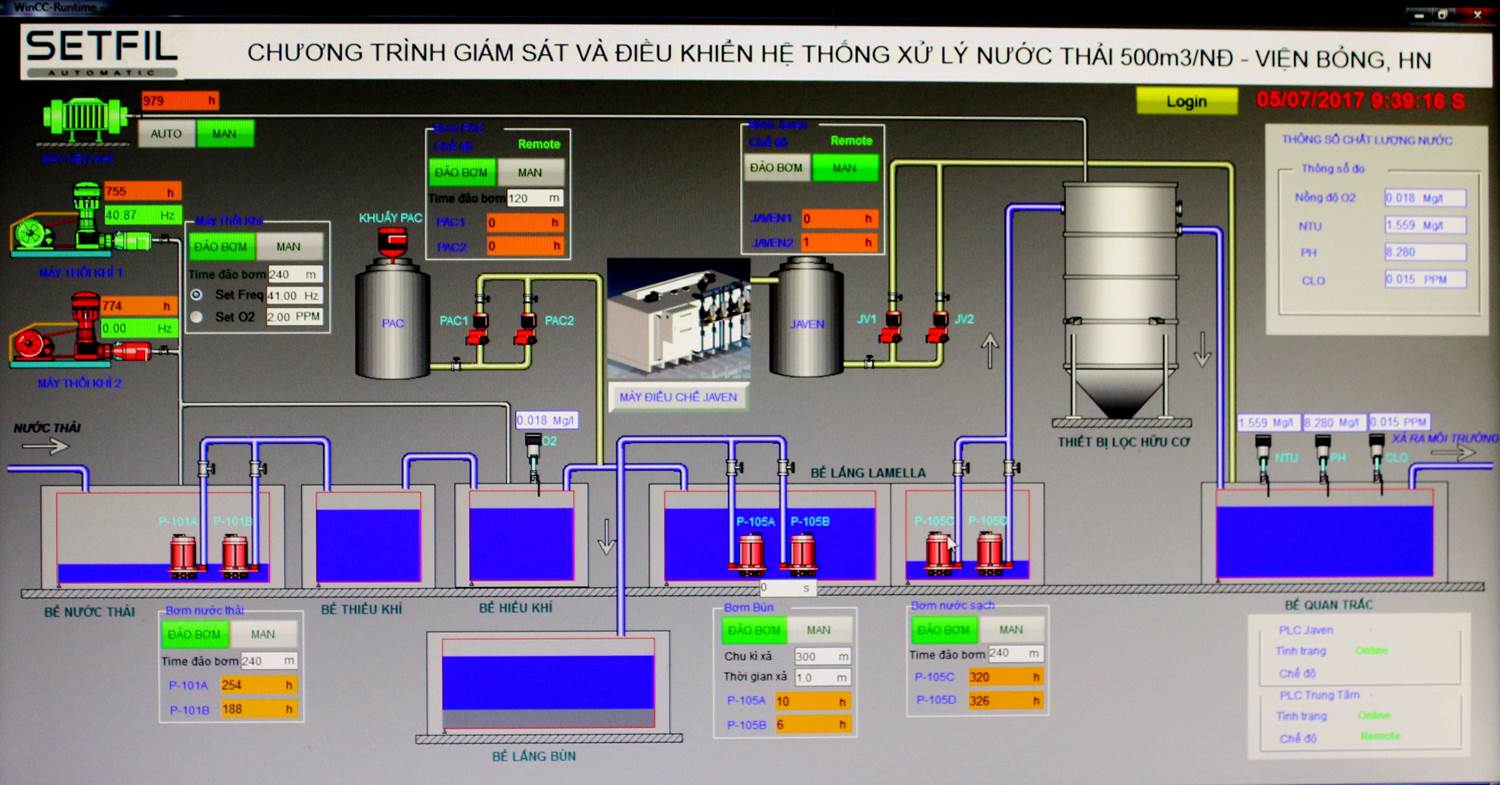Switch generator to AUTO mode
The image size is (1500, 785).
166,134
